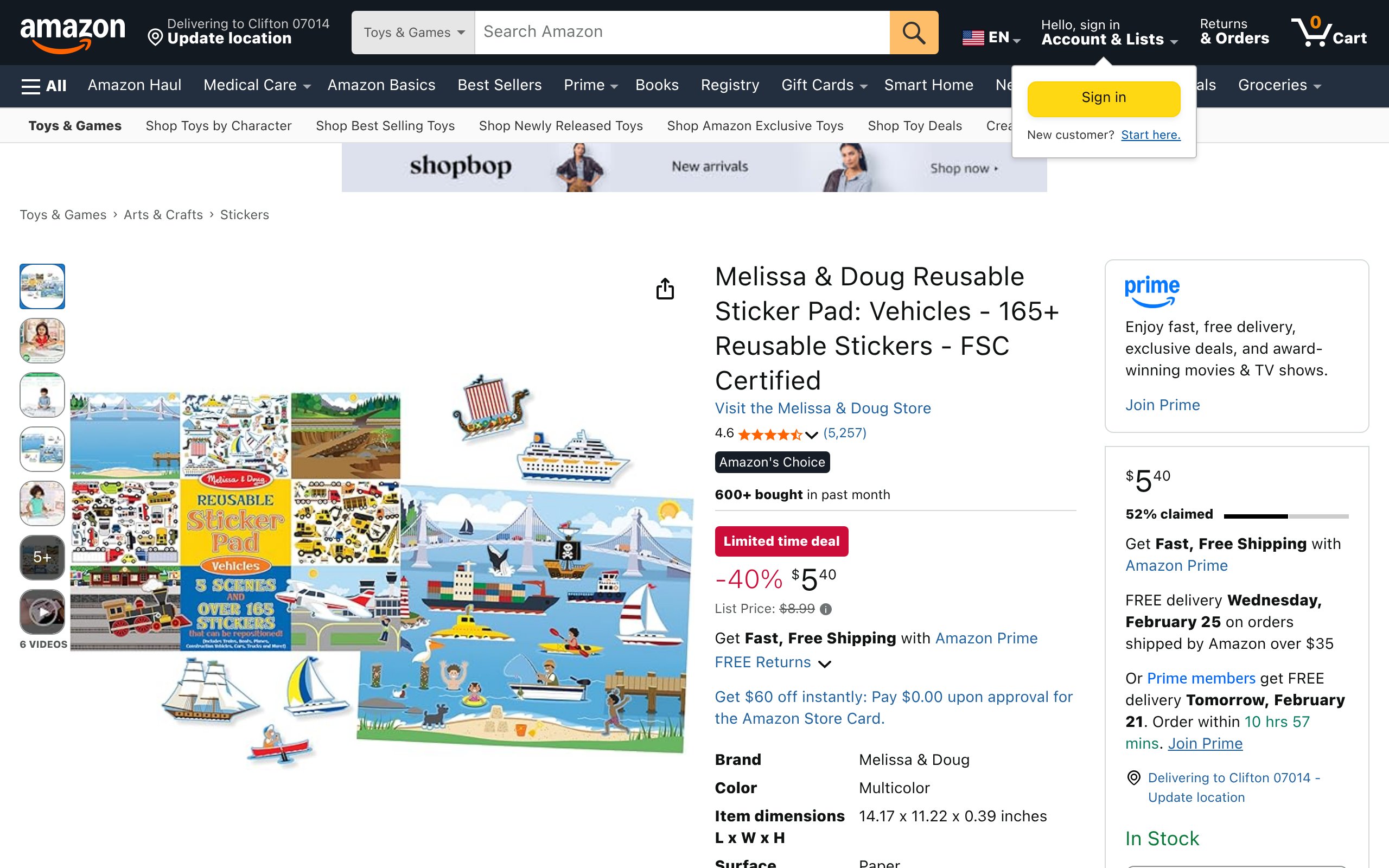The width and height of the screenshot is (1389, 868).
Task: Select the 5+ more images thumbnail
Action: (x=42, y=557)
